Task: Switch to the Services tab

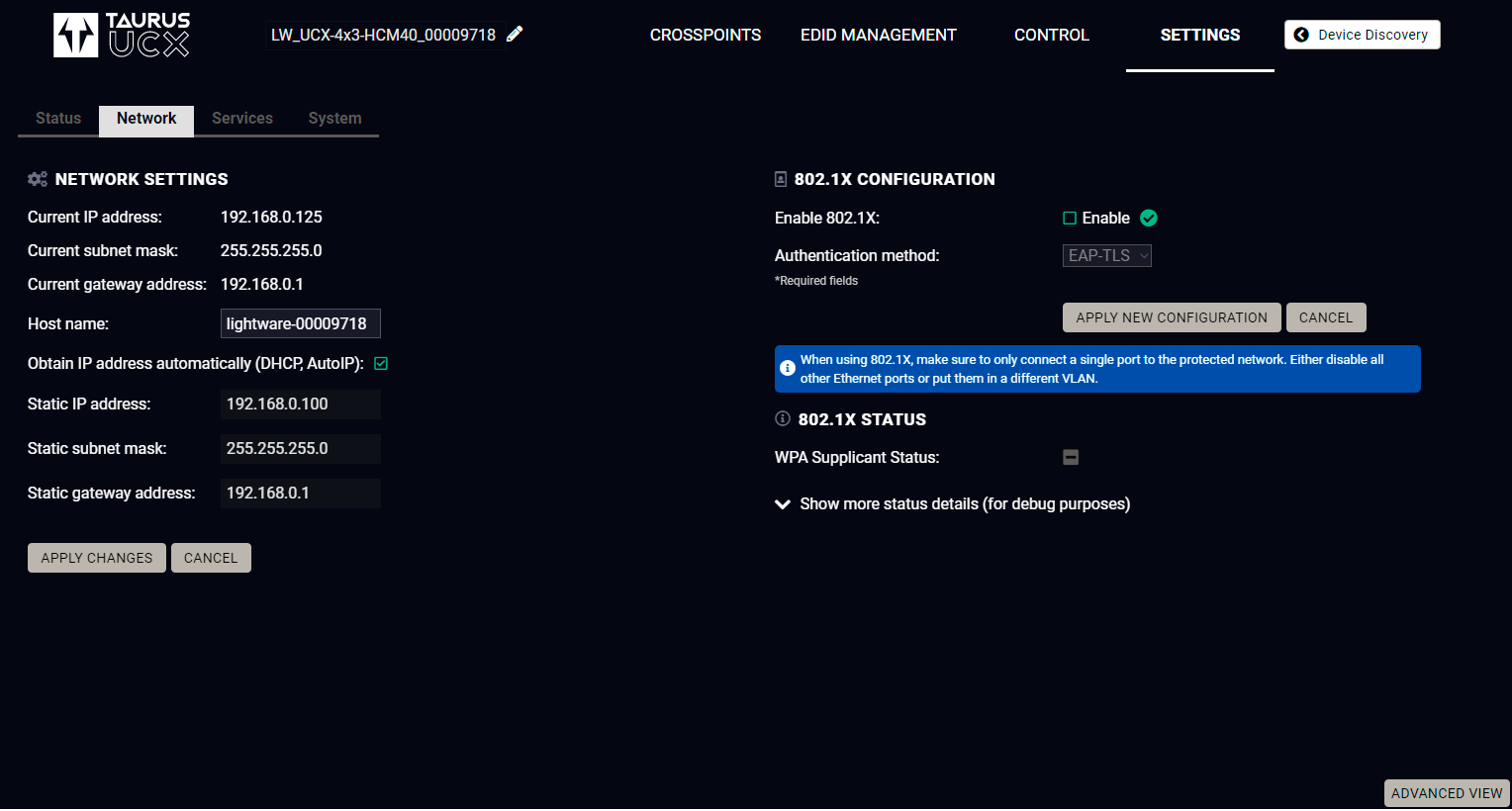Action: coord(242,119)
